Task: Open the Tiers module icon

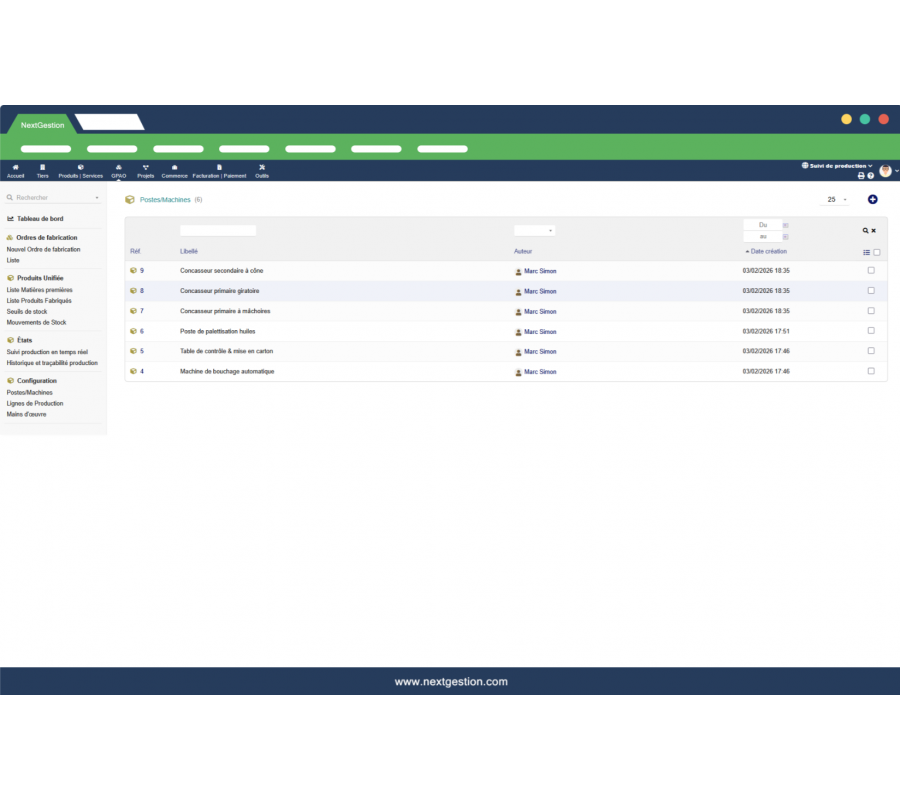Action: pos(42,167)
